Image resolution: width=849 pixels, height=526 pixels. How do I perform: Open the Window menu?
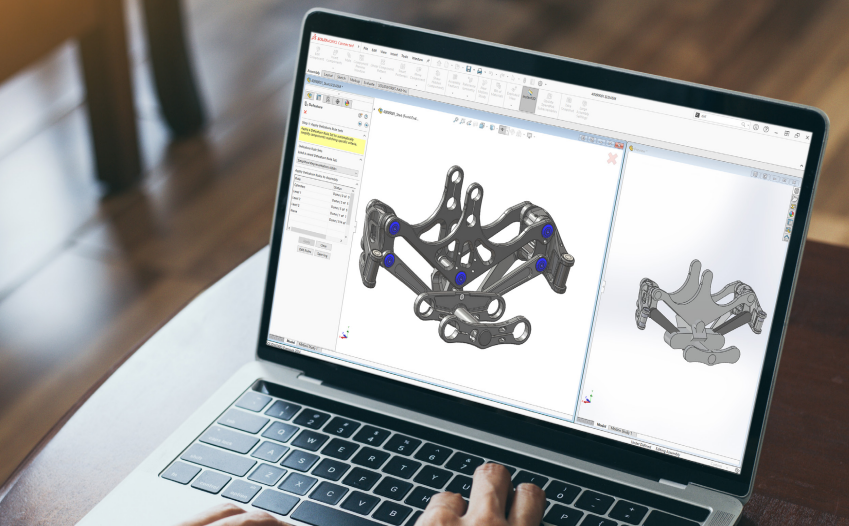(x=417, y=59)
